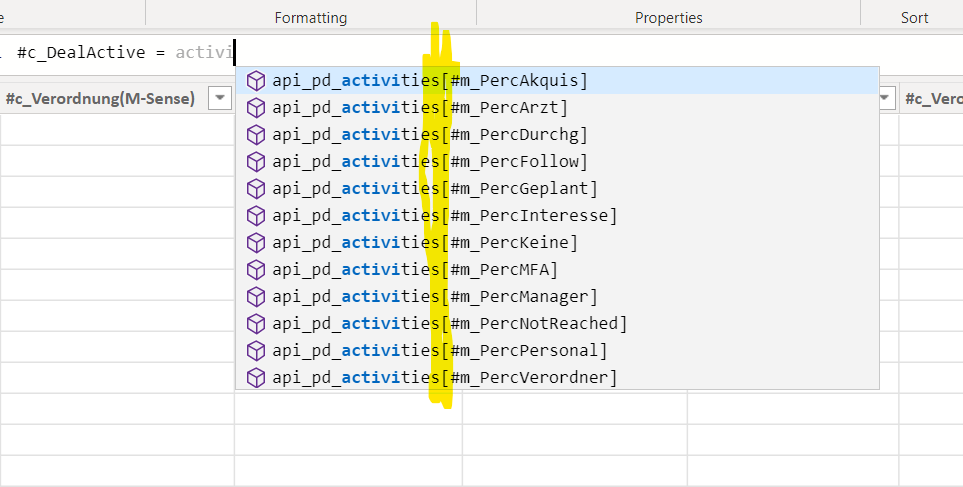Pick suggestion api_pd_activities[#m_PercVerordner]
Screen dimensions: 963x487
(x=557, y=378)
